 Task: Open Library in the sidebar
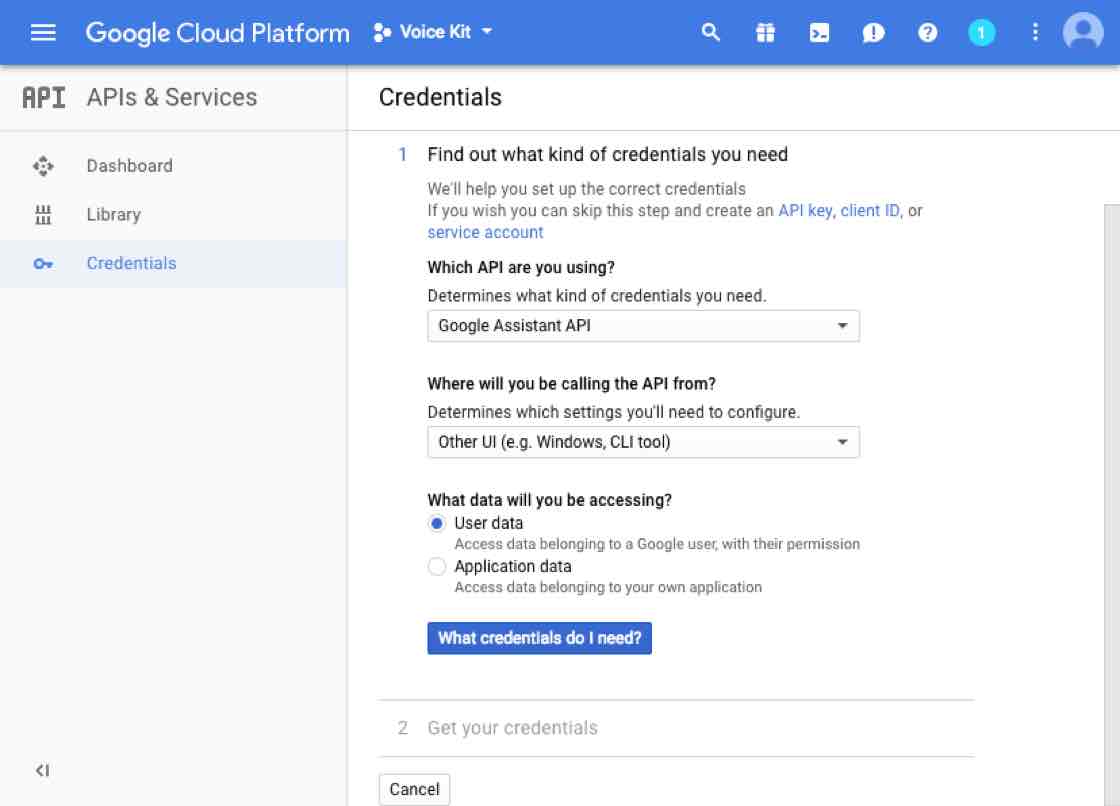[113, 215]
